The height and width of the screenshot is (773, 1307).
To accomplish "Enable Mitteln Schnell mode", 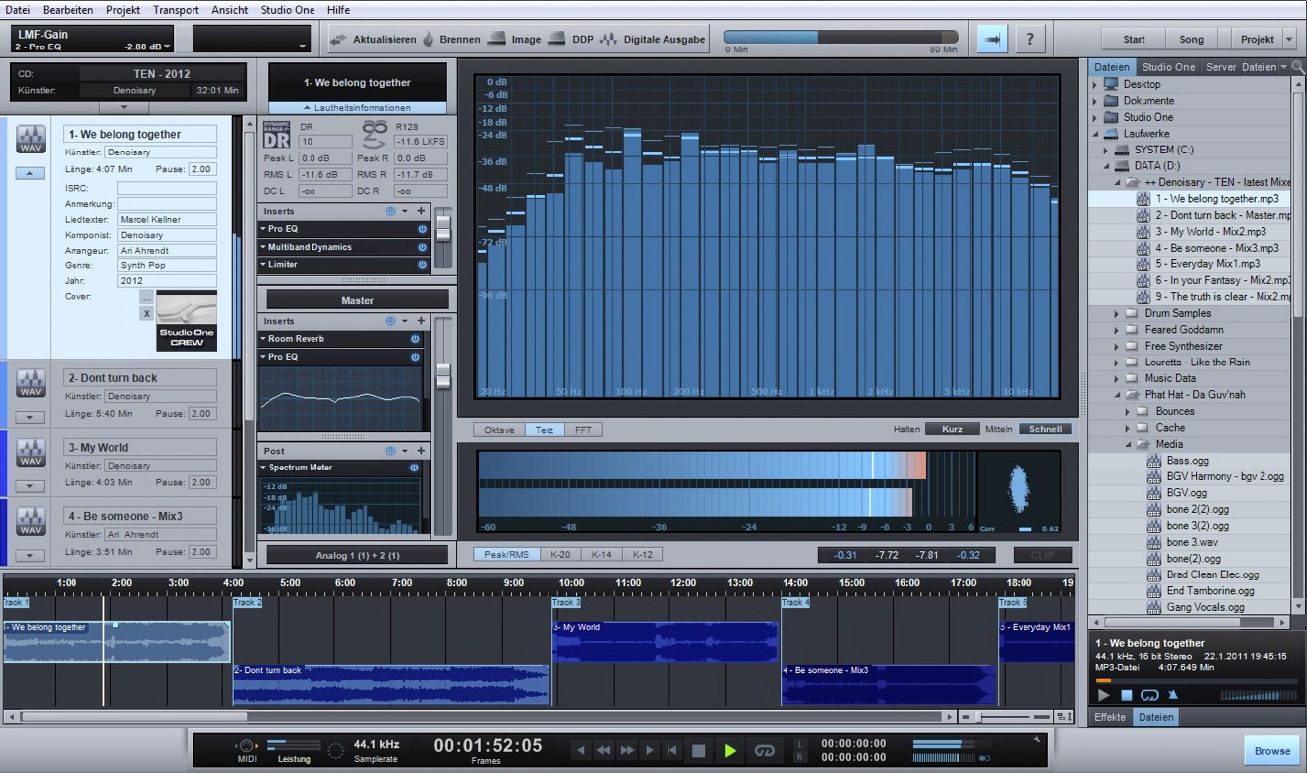I will pos(1045,429).
